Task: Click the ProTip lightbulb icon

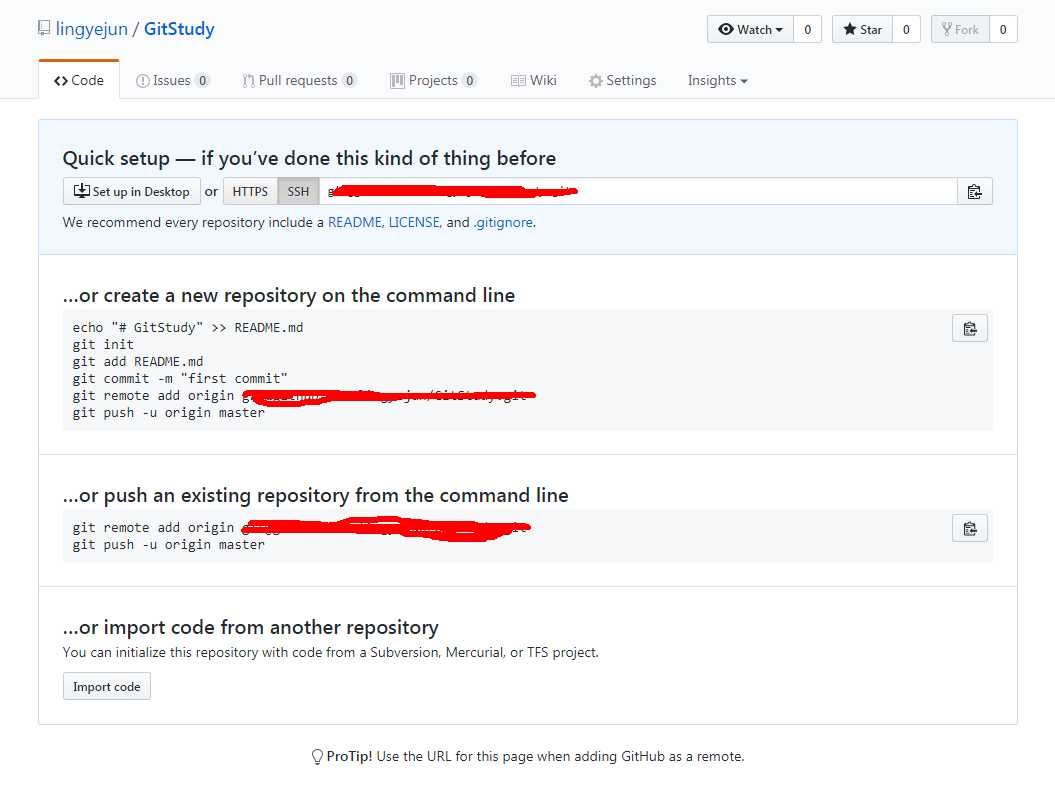Action: pos(318,757)
